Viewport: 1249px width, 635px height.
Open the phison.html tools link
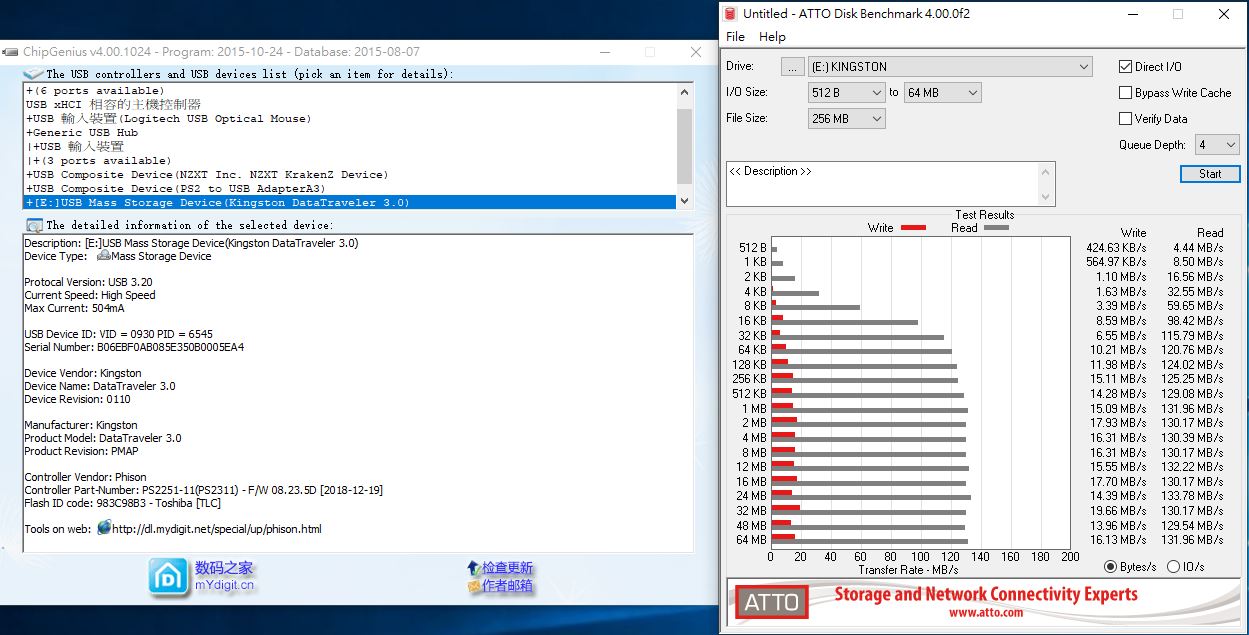[217, 529]
